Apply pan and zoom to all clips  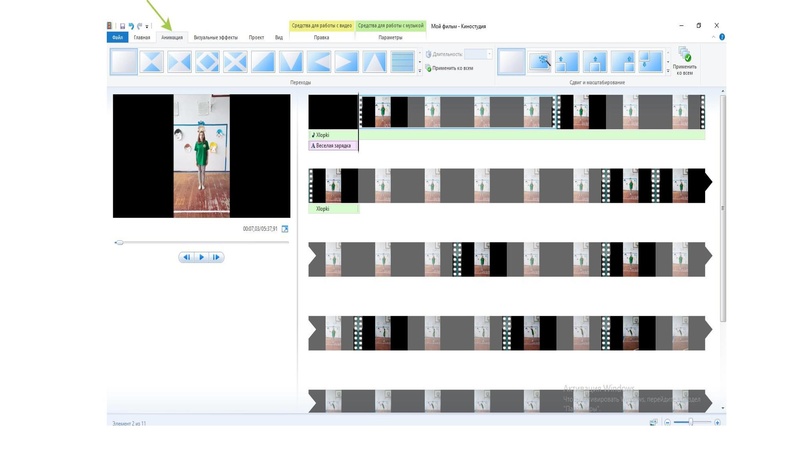(685, 60)
